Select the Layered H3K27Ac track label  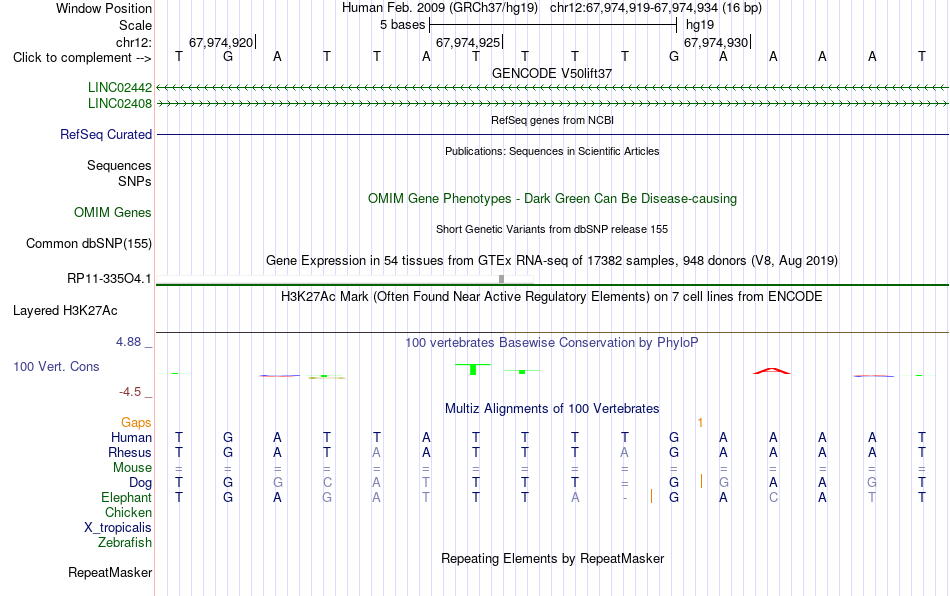[x=65, y=311]
